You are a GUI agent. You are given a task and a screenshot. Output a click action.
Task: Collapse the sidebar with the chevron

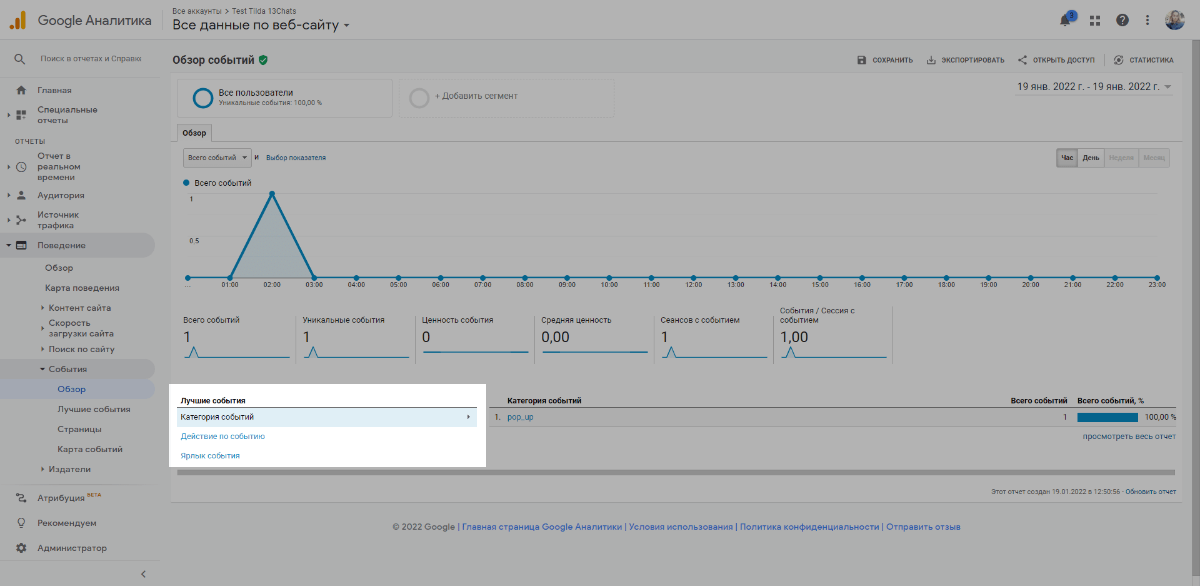pyautogui.click(x=143, y=574)
